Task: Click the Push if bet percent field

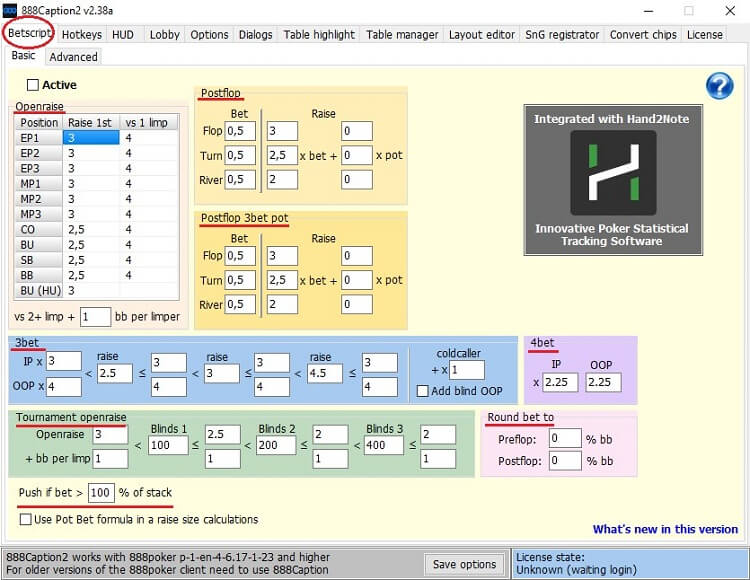Action: point(100,493)
